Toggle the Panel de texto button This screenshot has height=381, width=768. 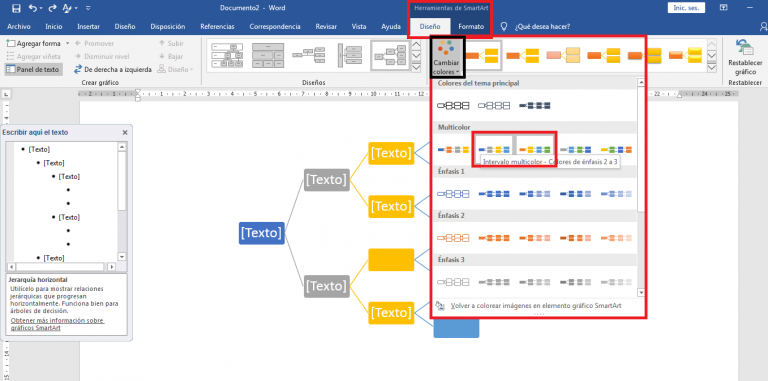(x=33, y=70)
